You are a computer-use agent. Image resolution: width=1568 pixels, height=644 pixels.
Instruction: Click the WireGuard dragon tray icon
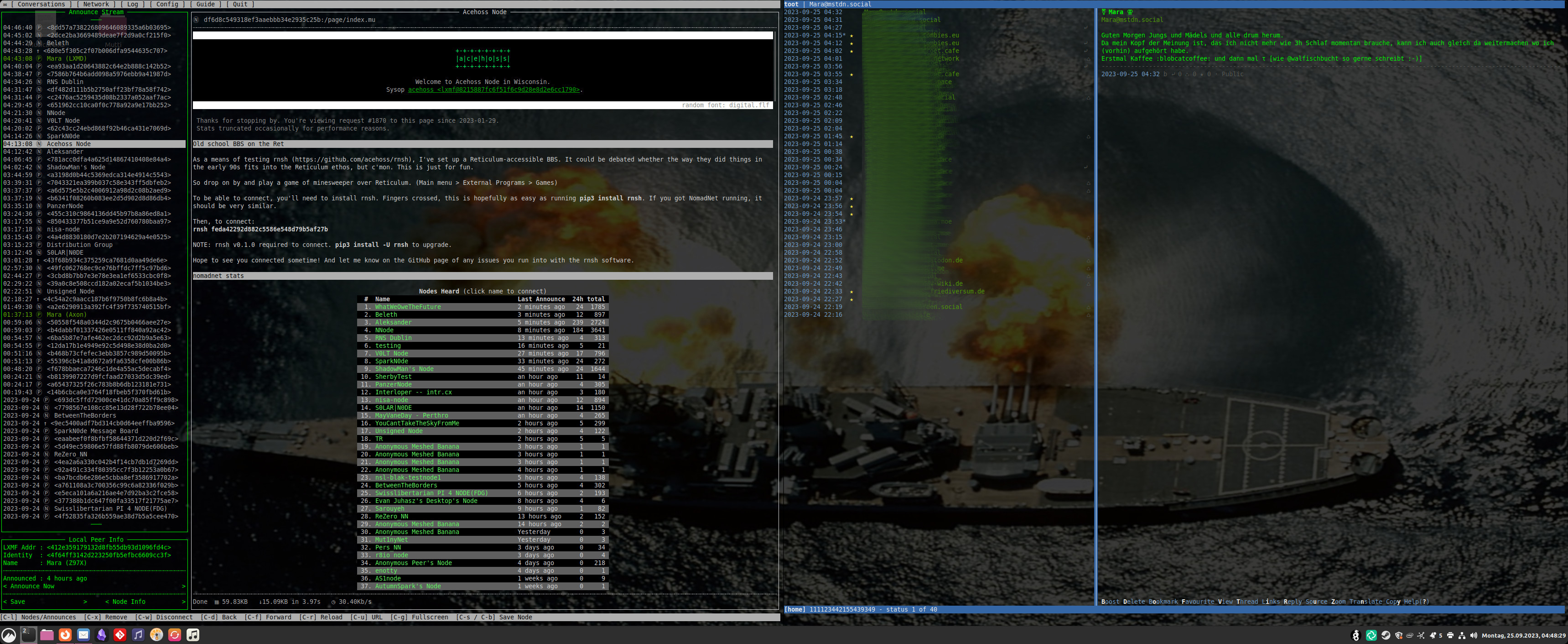pos(1355,635)
